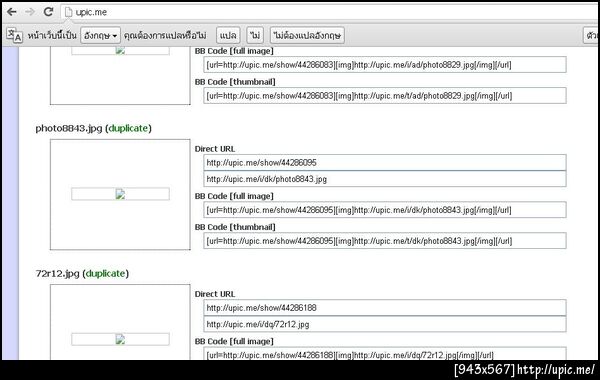Click the หน้าเว็บนี้เป็น text in translate bar
Viewport: 600px width, 380px height.
click(x=52, y=36)
